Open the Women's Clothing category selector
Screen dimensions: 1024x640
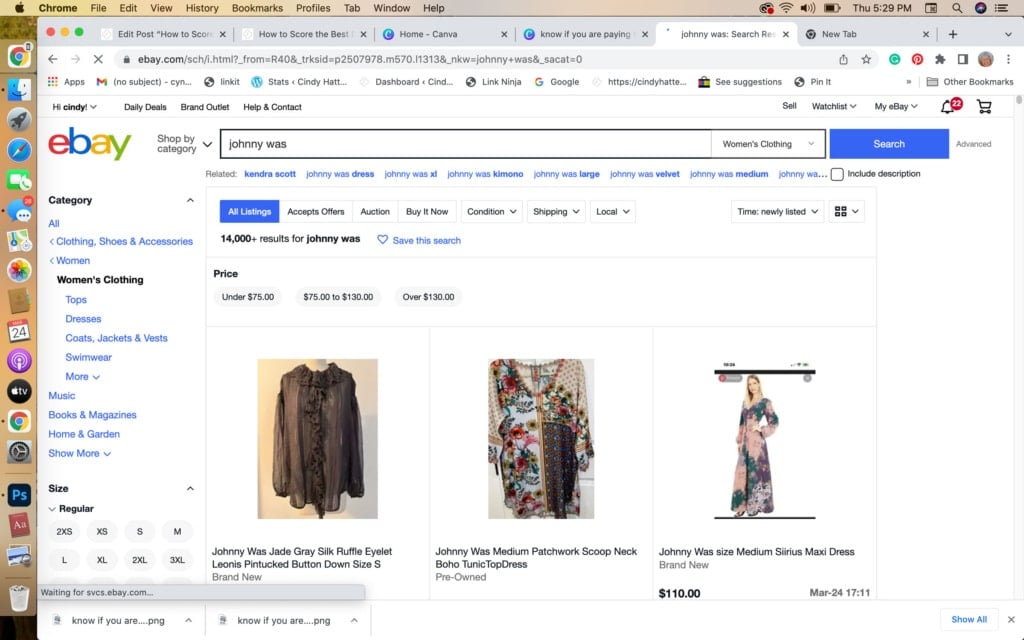[x=768, y=143]
